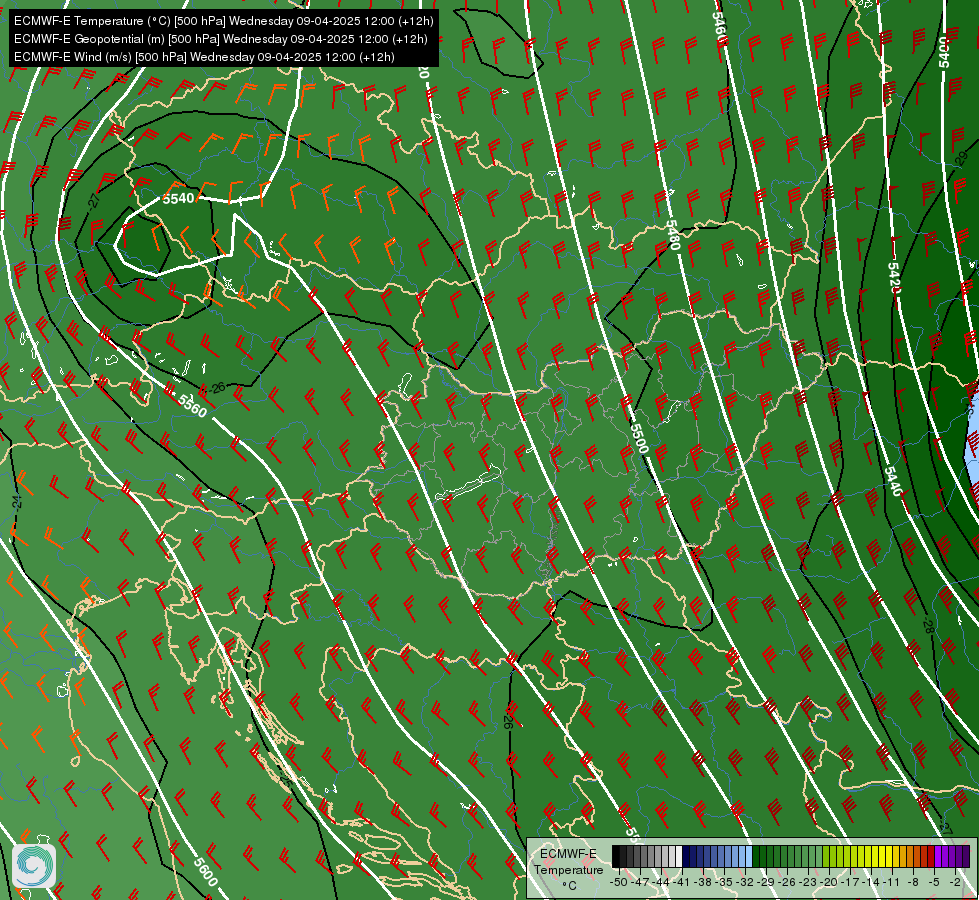Click the 5600 geopotential contour label
Screen dimensions: 979x900
[205, 872]
